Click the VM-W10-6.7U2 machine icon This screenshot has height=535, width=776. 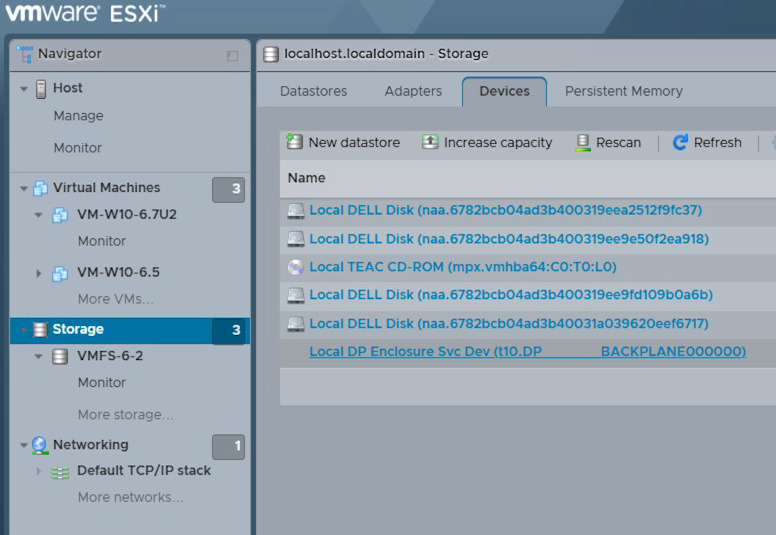click(x=60, y=215)
